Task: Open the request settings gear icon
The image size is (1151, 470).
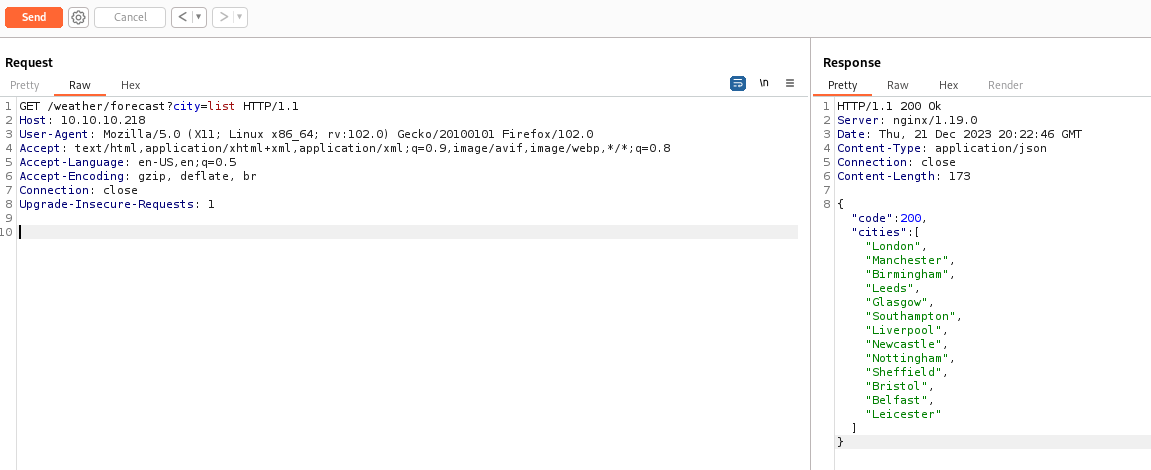Action: pos(79,17)
